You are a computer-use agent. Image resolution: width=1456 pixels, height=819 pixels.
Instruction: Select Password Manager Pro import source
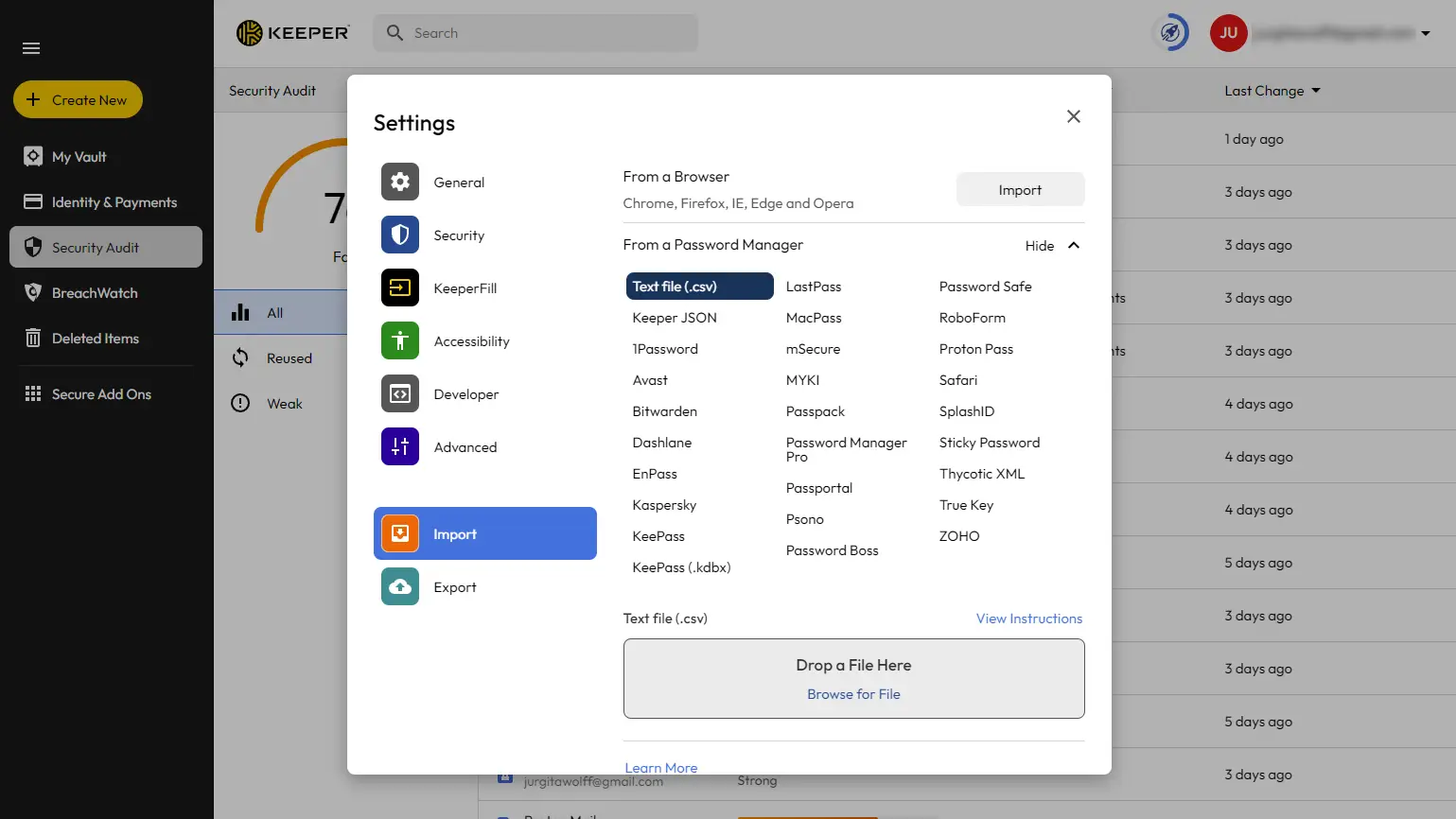(847, 449)
